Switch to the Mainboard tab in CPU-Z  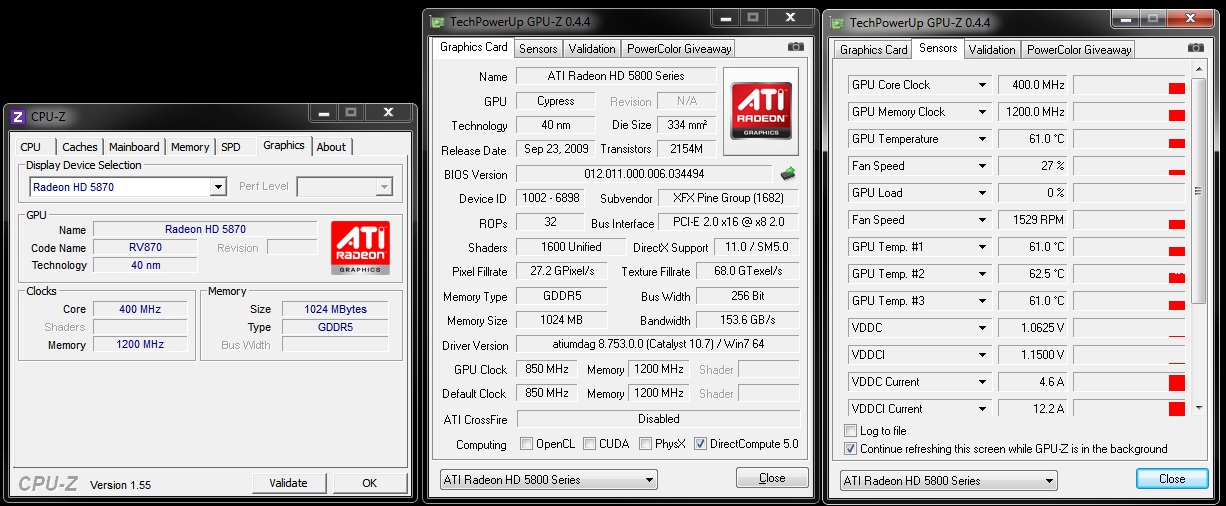click(134, 147)
